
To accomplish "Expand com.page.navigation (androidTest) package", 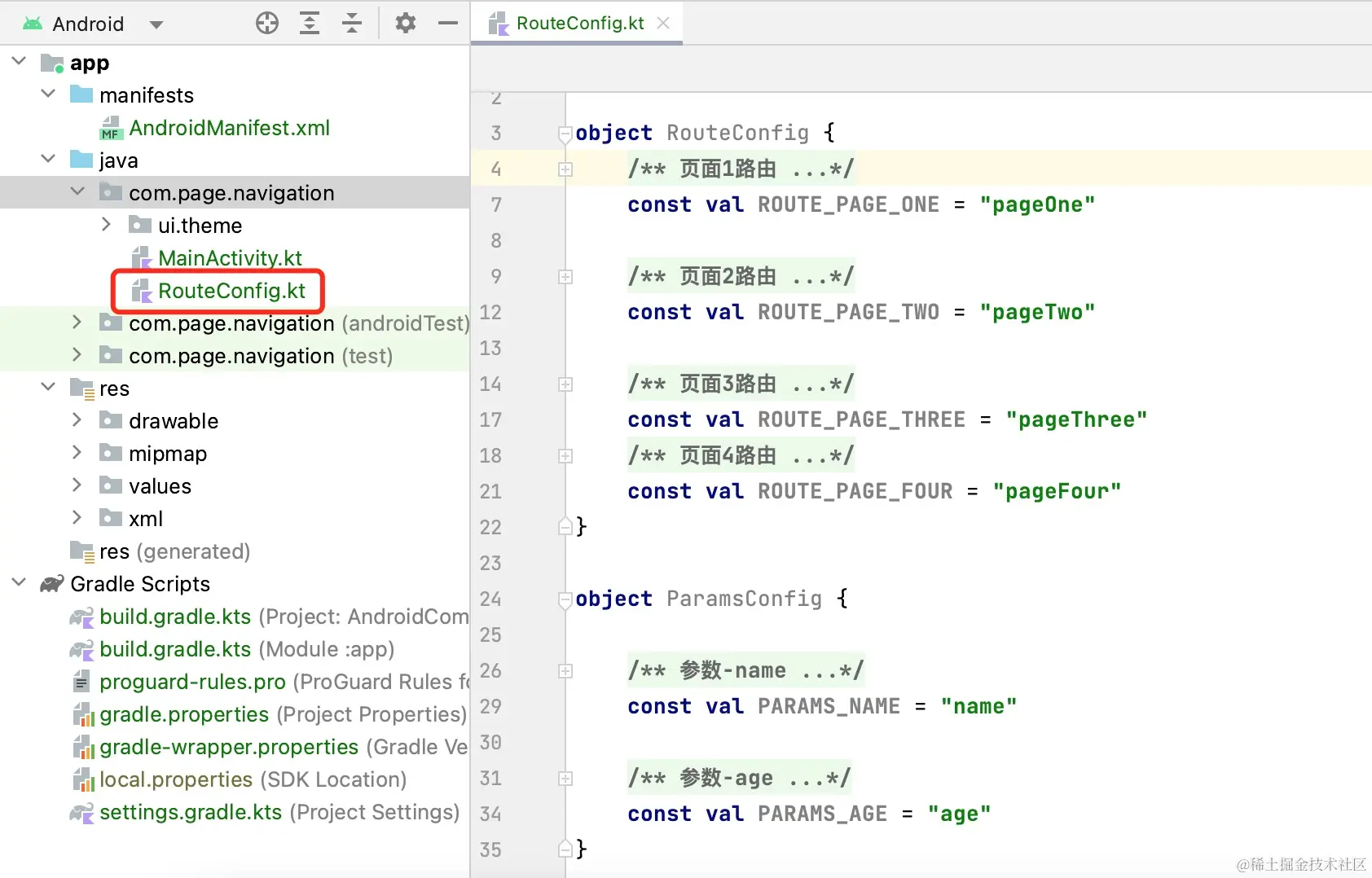I will (x=77, y=323).
